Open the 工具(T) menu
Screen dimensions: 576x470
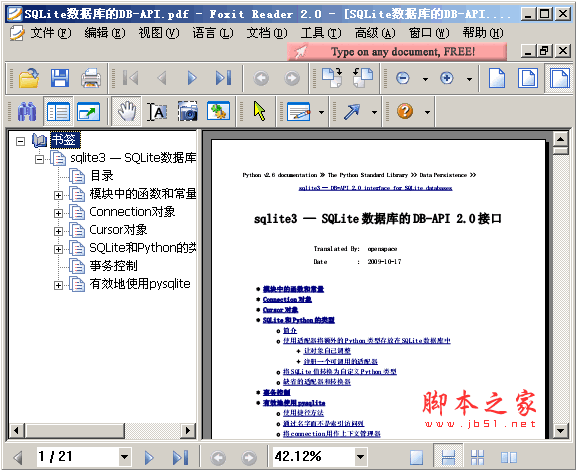point(321,33)
